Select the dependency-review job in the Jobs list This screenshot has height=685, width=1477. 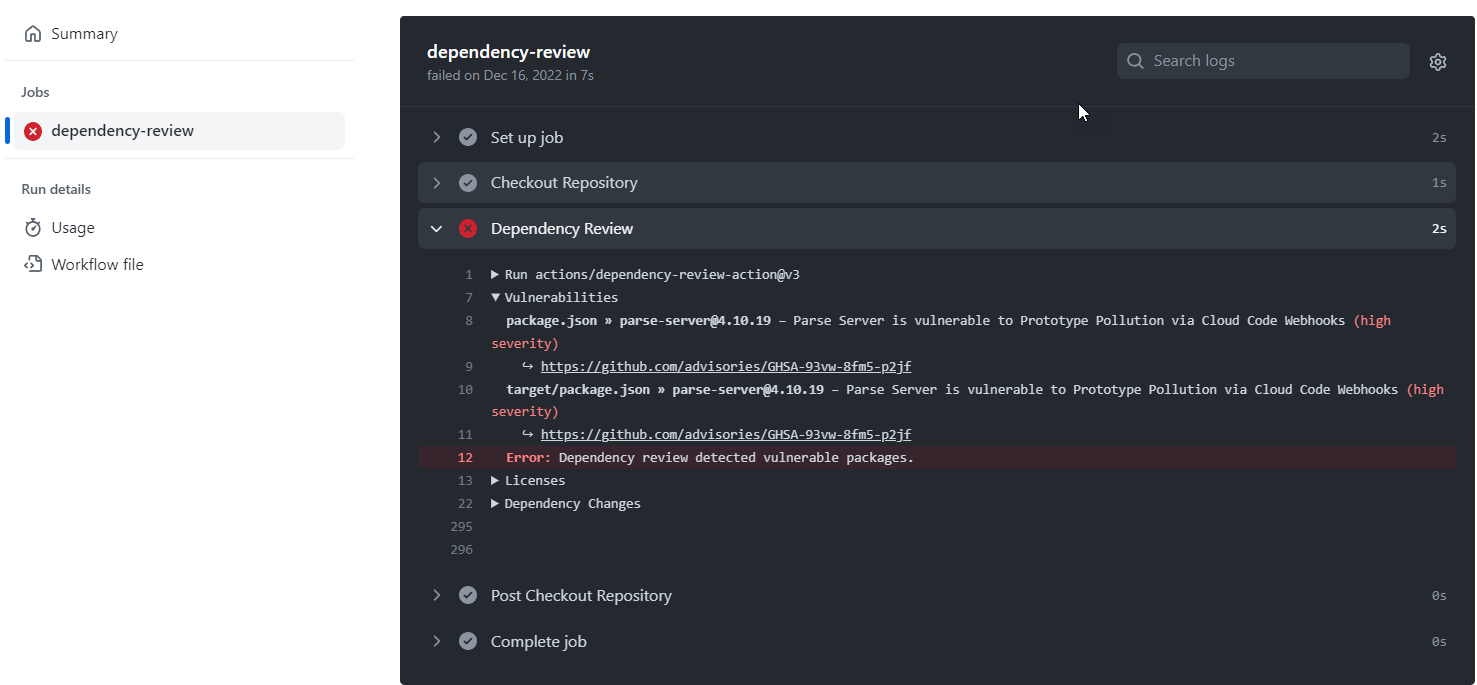click(122, 130)
